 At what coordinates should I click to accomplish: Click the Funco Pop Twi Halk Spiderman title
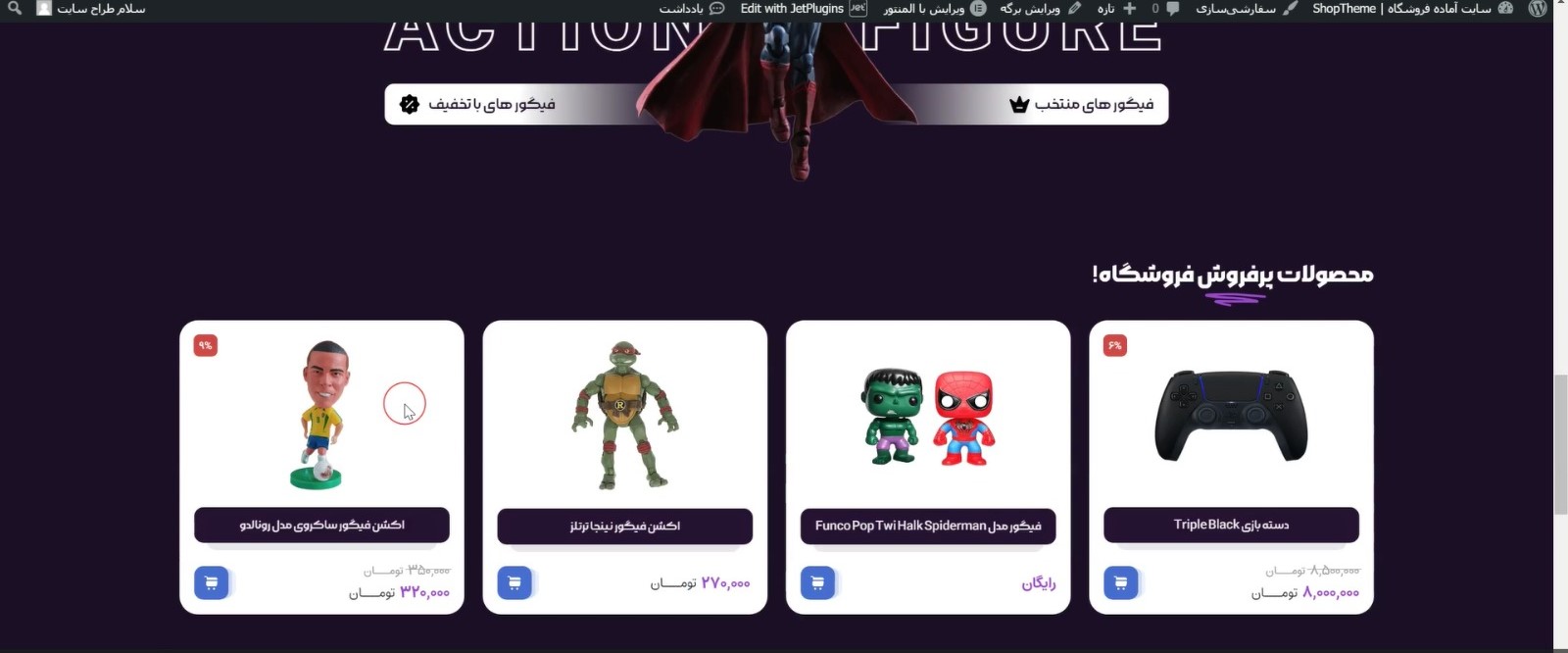click(928, 526)
